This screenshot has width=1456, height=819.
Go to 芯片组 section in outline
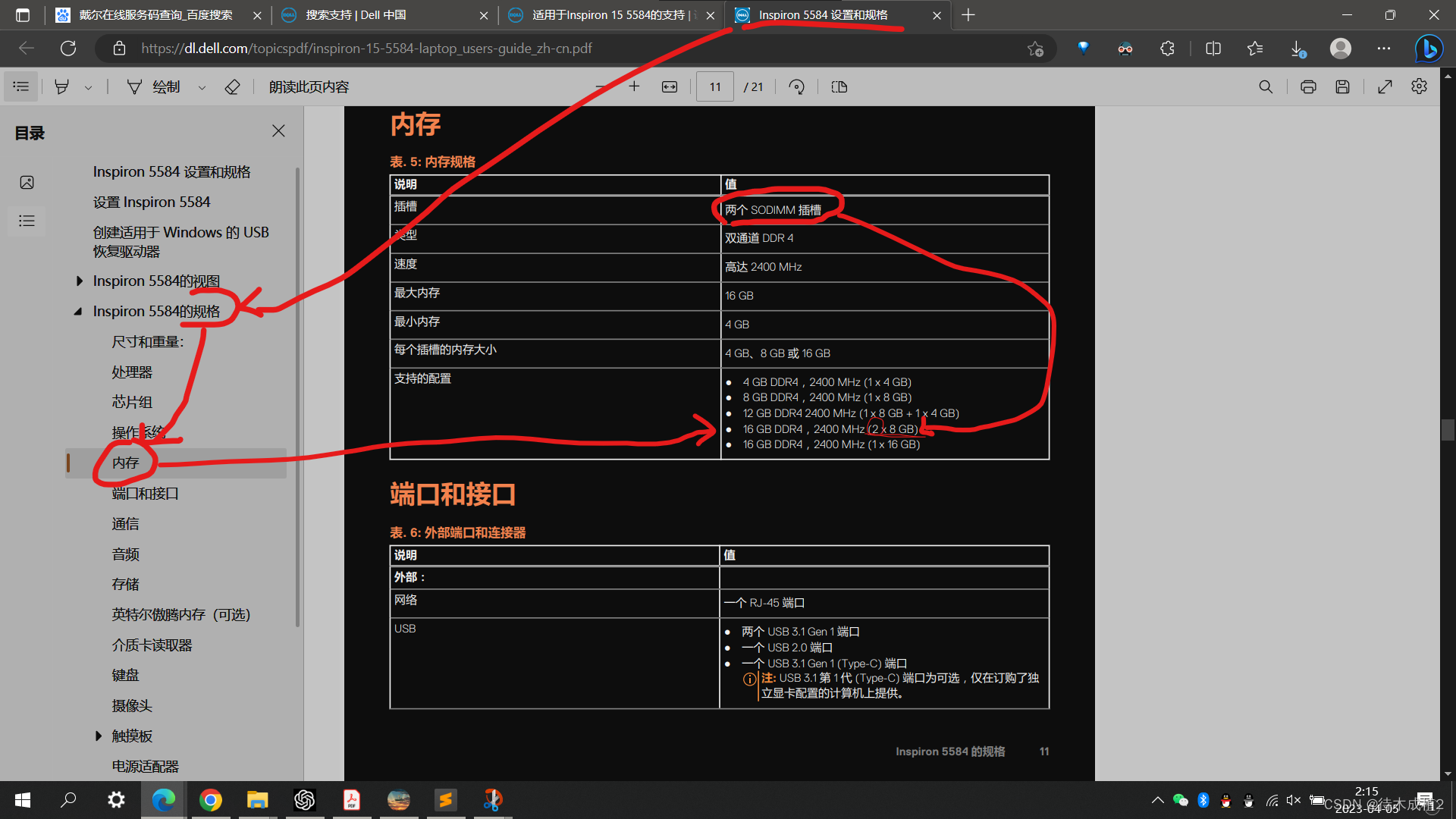132,403
